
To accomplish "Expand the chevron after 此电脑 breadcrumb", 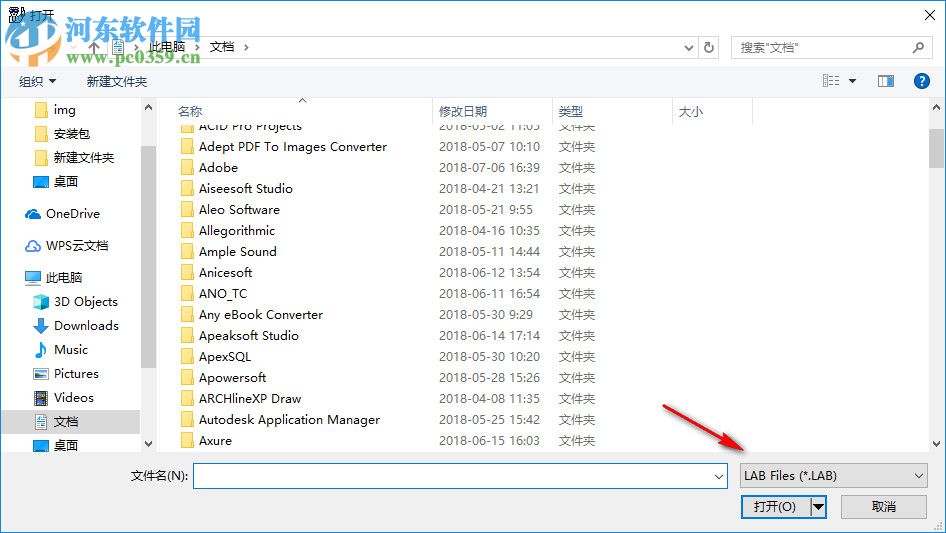I will tap(197, 47).
